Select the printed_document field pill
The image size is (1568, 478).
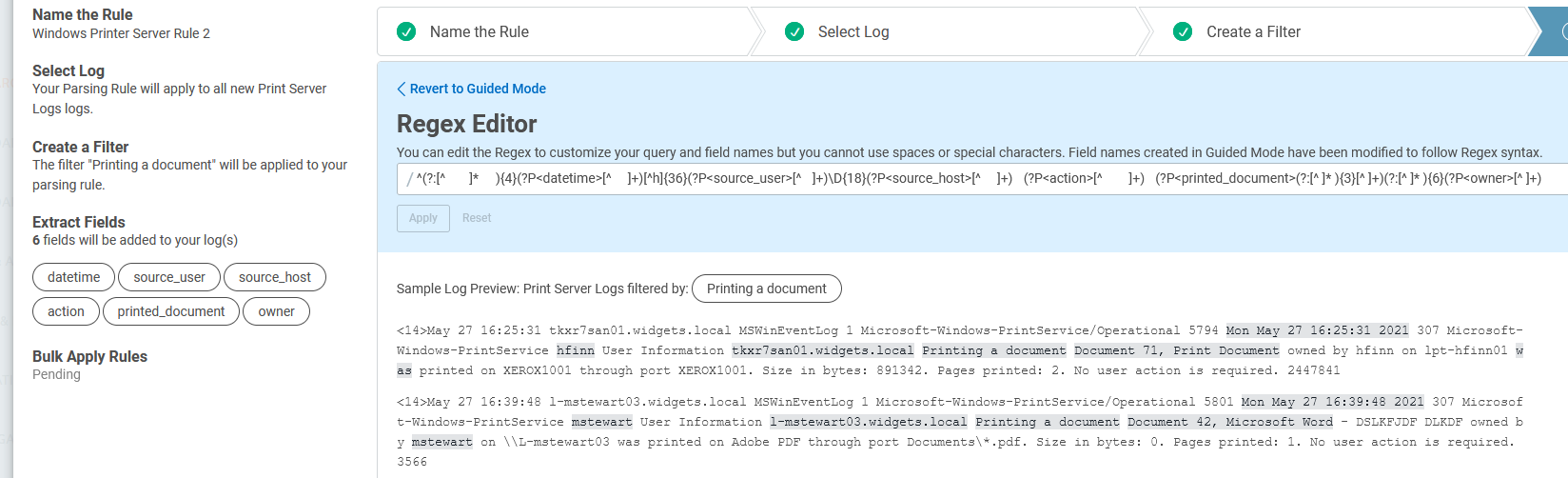(171, 311)
